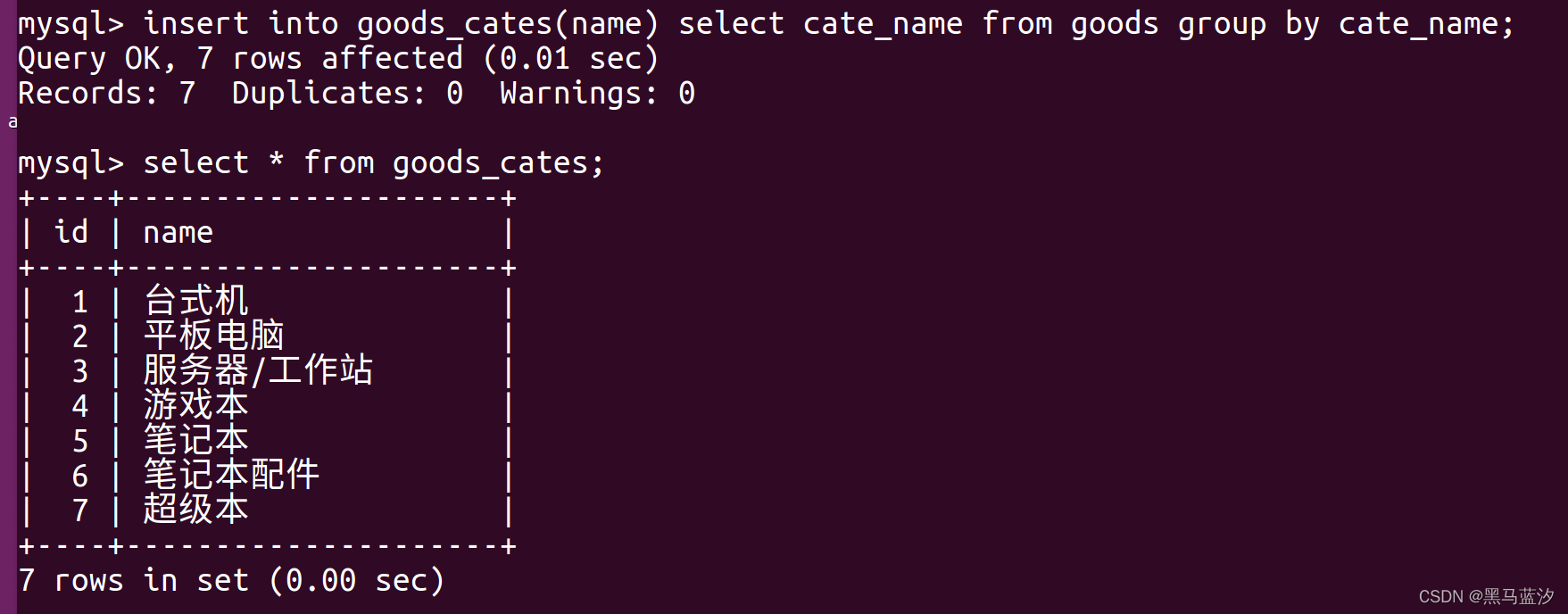The width and height of the screenshot is (1568, 614).
Task: Select the 超级本 entry
Action: (195, 510)
